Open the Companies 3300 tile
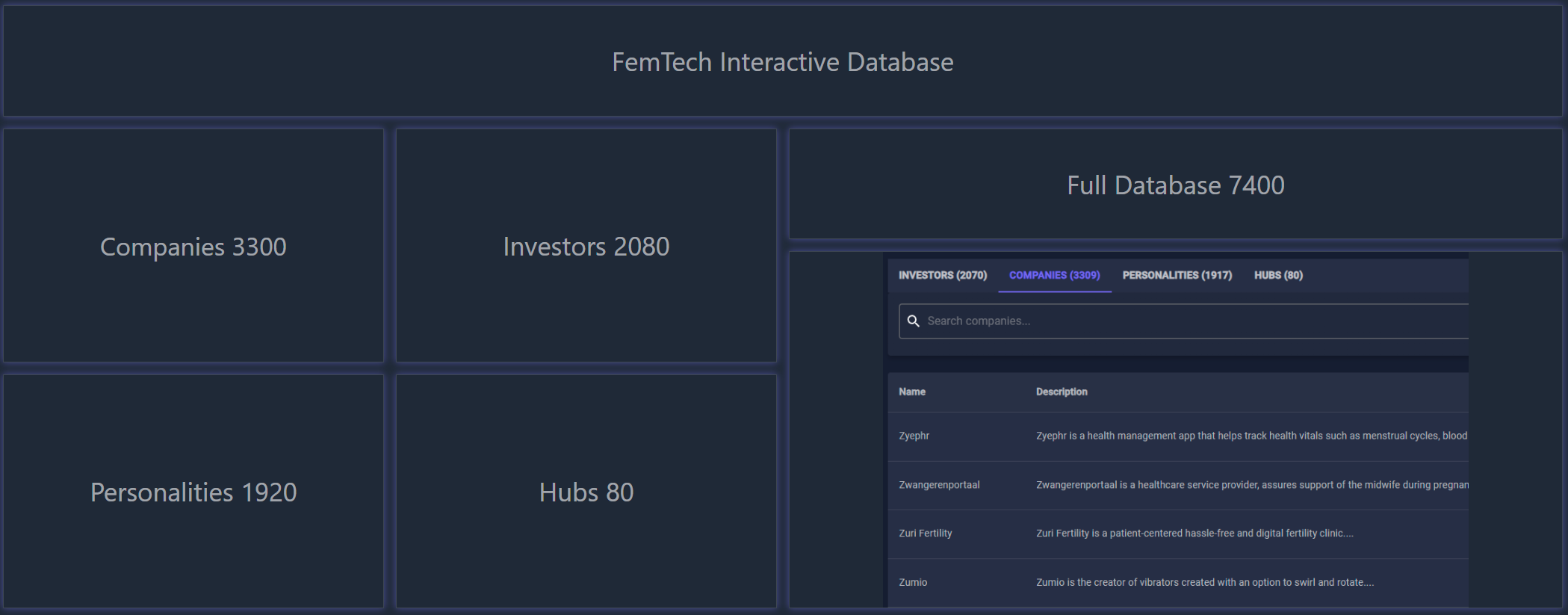The width and height of the screenshot is (1568, 615). pyautogui.click(x=193, y=247)
